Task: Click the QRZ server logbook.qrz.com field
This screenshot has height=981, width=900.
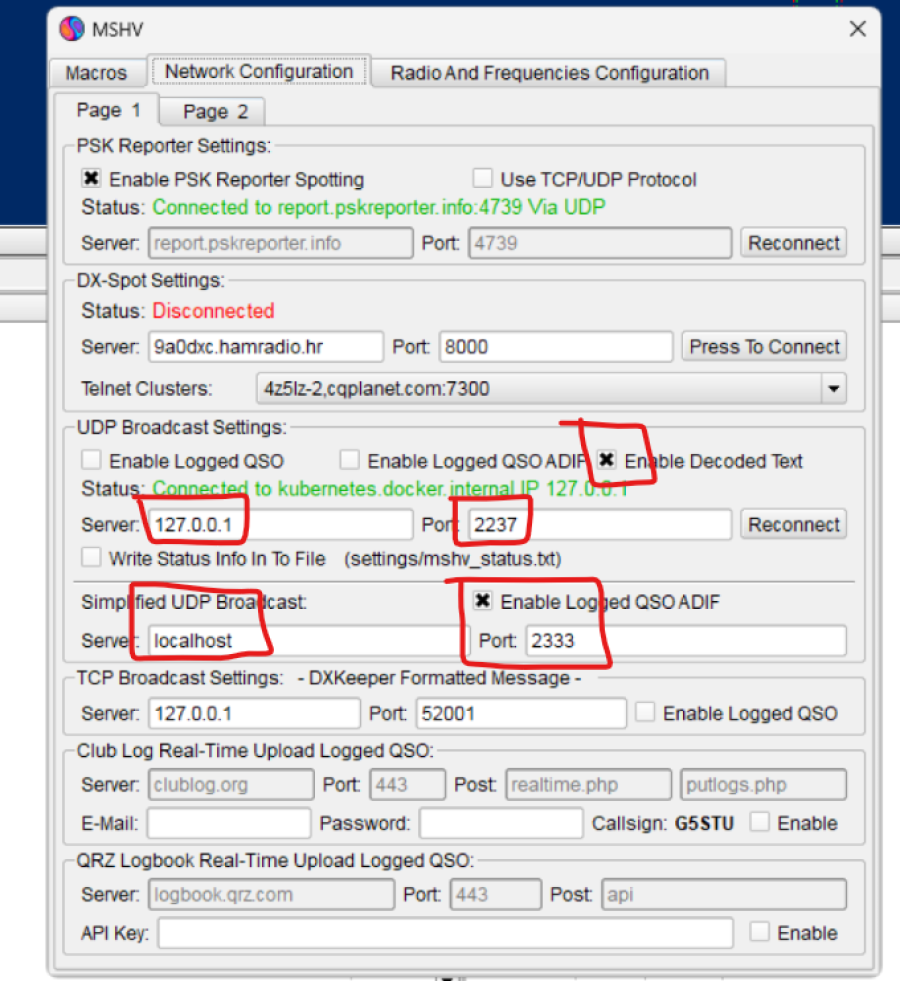Action: [x=271, y=895]
